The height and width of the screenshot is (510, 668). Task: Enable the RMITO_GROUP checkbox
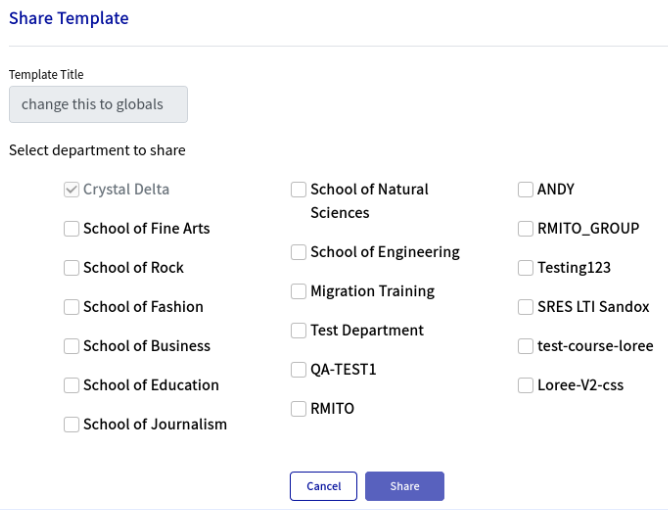(x=526, y=229)
